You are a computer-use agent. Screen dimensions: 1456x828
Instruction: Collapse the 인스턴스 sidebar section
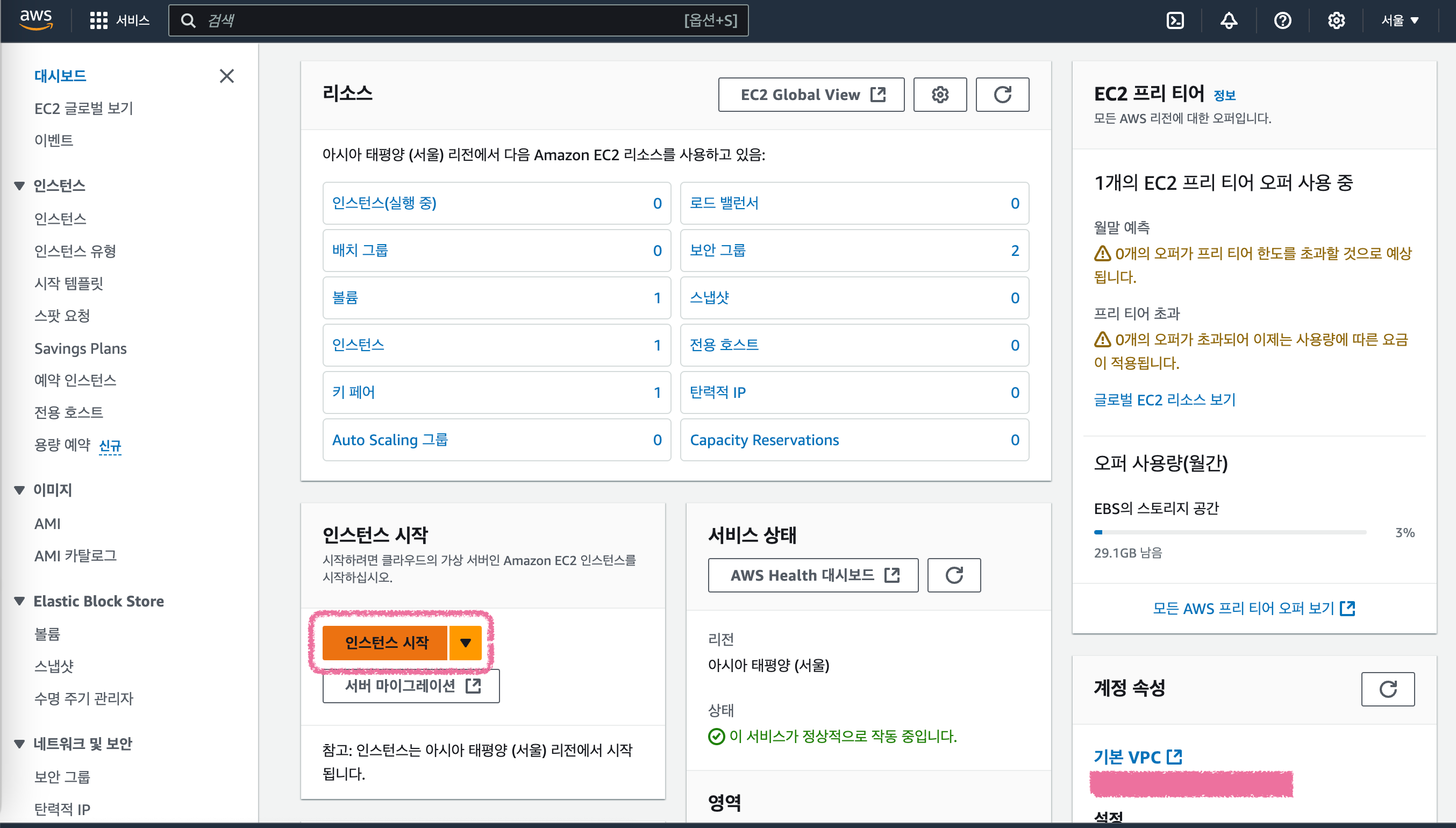(x=19, y=185)
